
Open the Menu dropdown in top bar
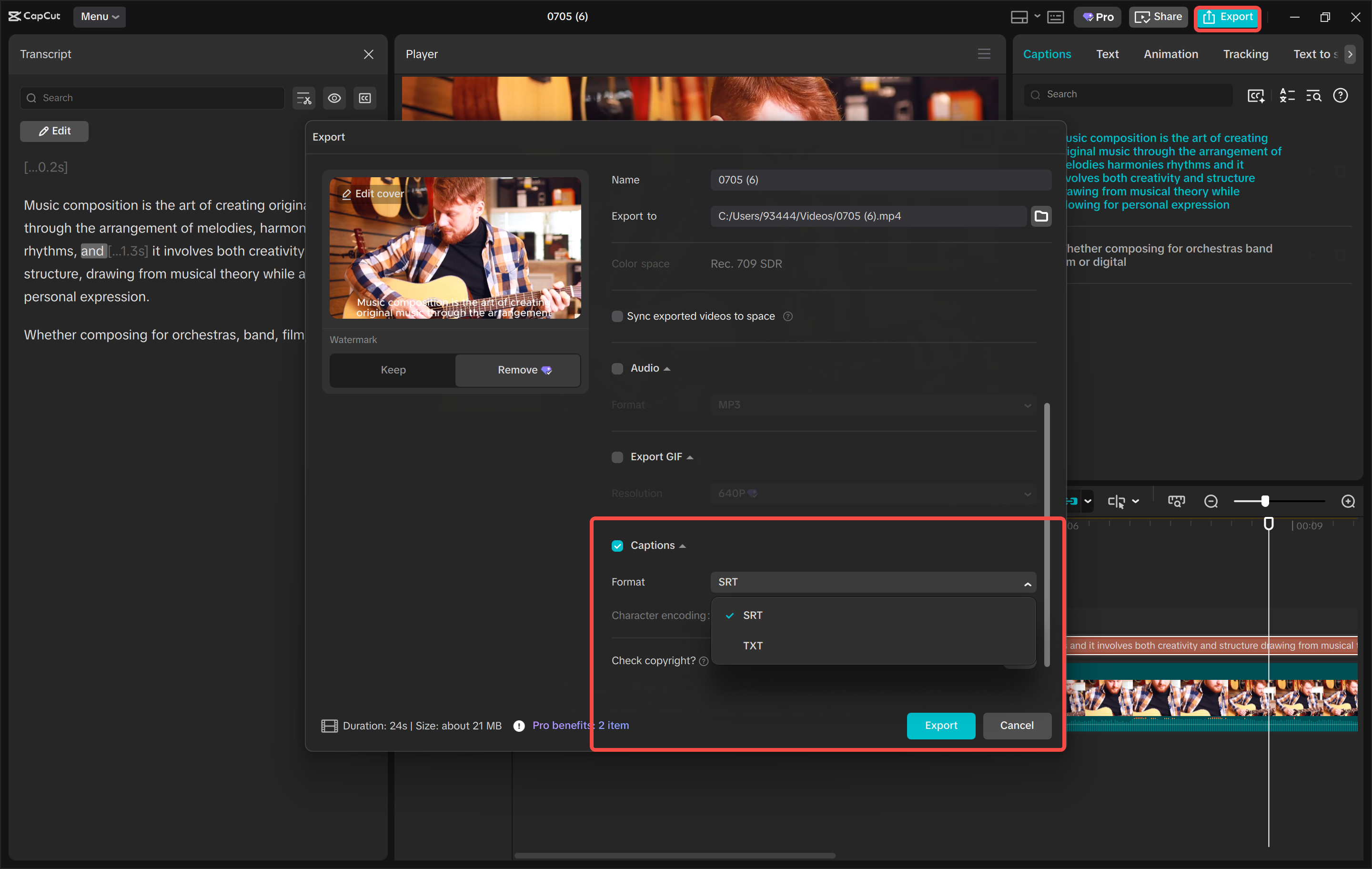[x=100, y=17]
